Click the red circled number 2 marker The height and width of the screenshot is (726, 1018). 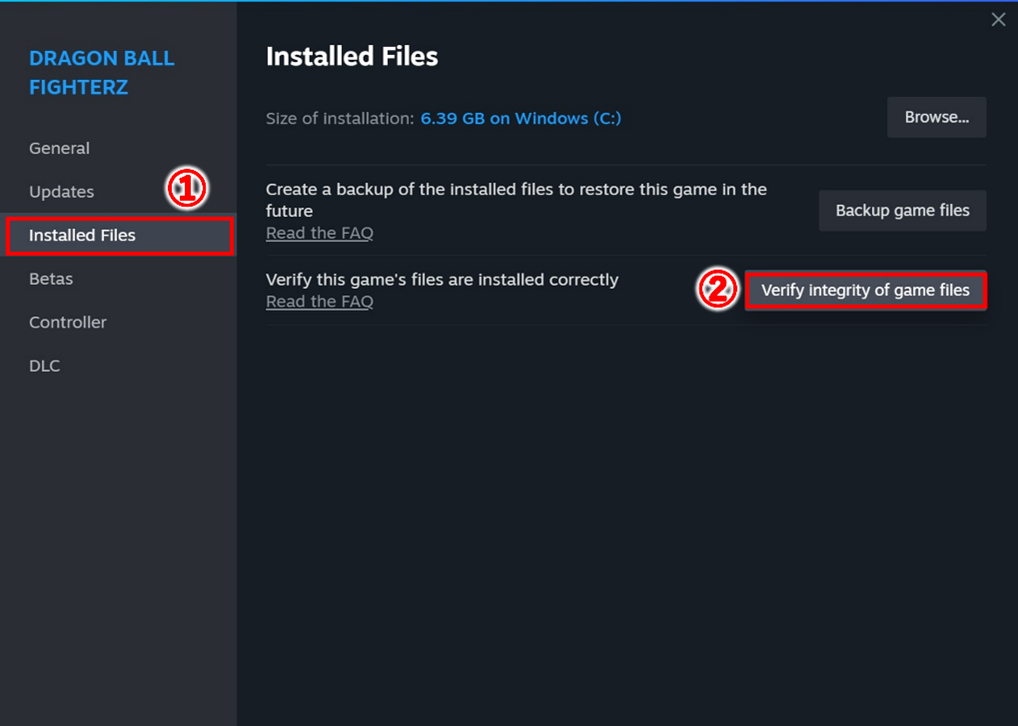click(x=717, y=290)
